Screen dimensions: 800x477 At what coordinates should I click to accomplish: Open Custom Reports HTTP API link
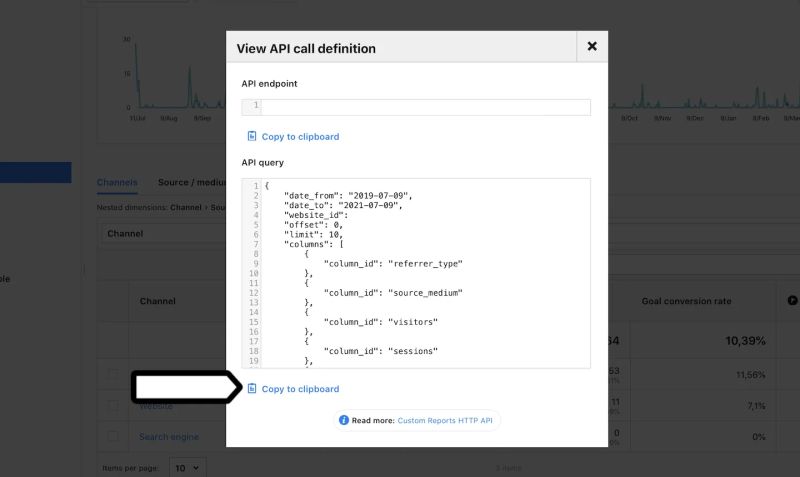point(445,420)
